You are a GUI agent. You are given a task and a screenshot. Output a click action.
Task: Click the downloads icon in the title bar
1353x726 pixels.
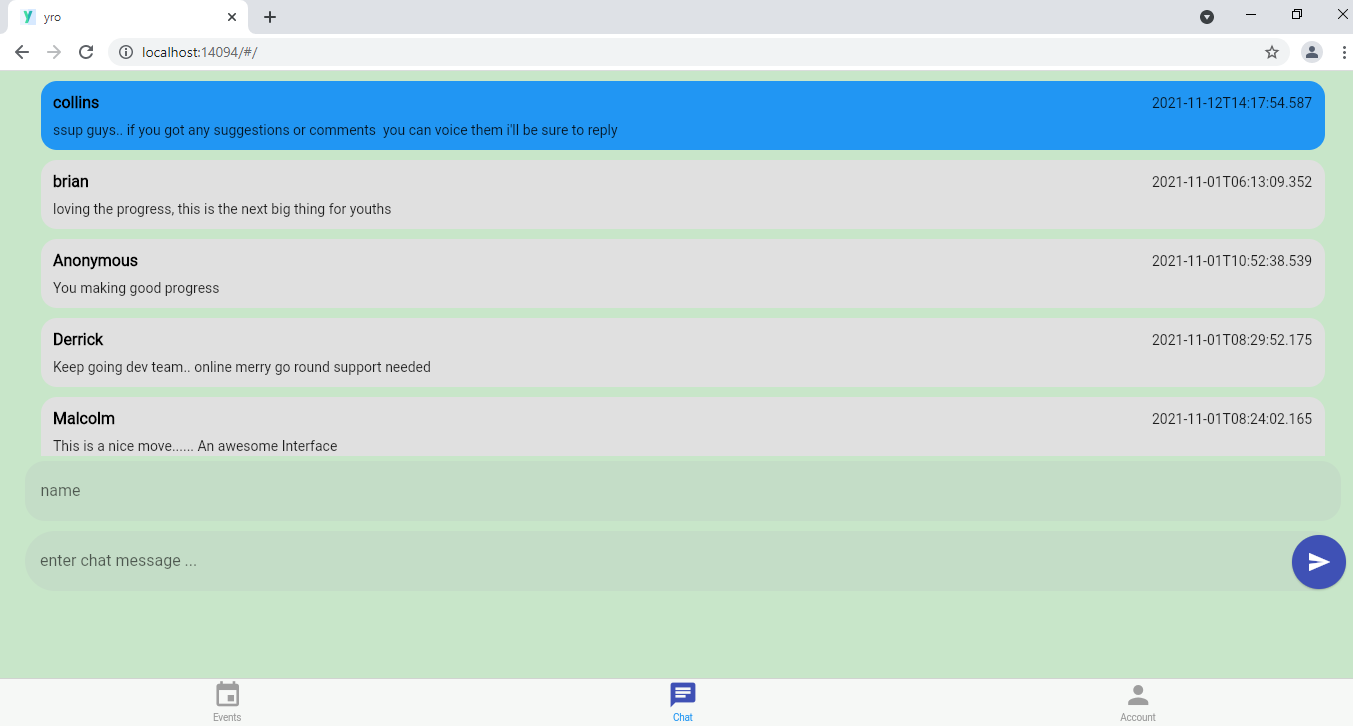click(1207, 15)
